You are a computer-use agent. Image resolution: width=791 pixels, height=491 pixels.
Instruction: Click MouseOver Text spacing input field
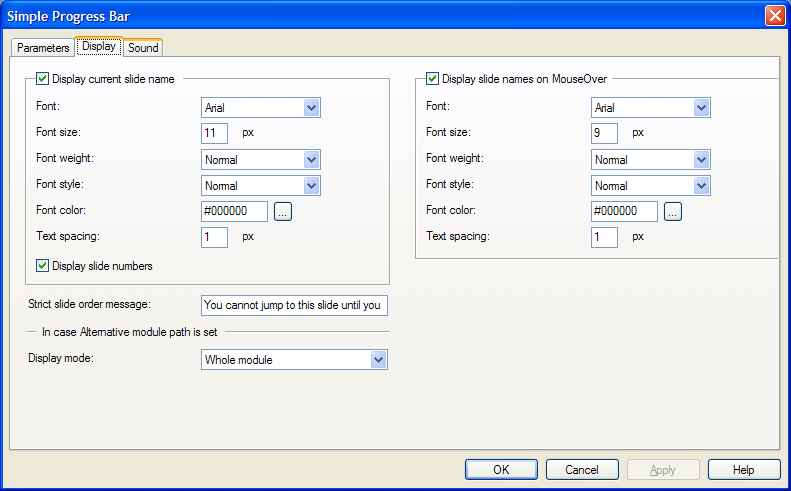[604, 237]
